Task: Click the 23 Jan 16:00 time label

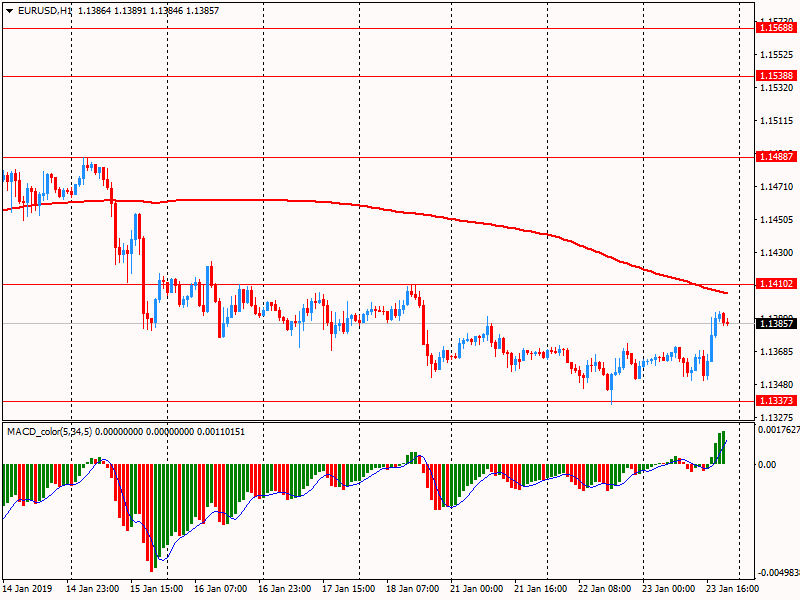Action: pos(732,589)
